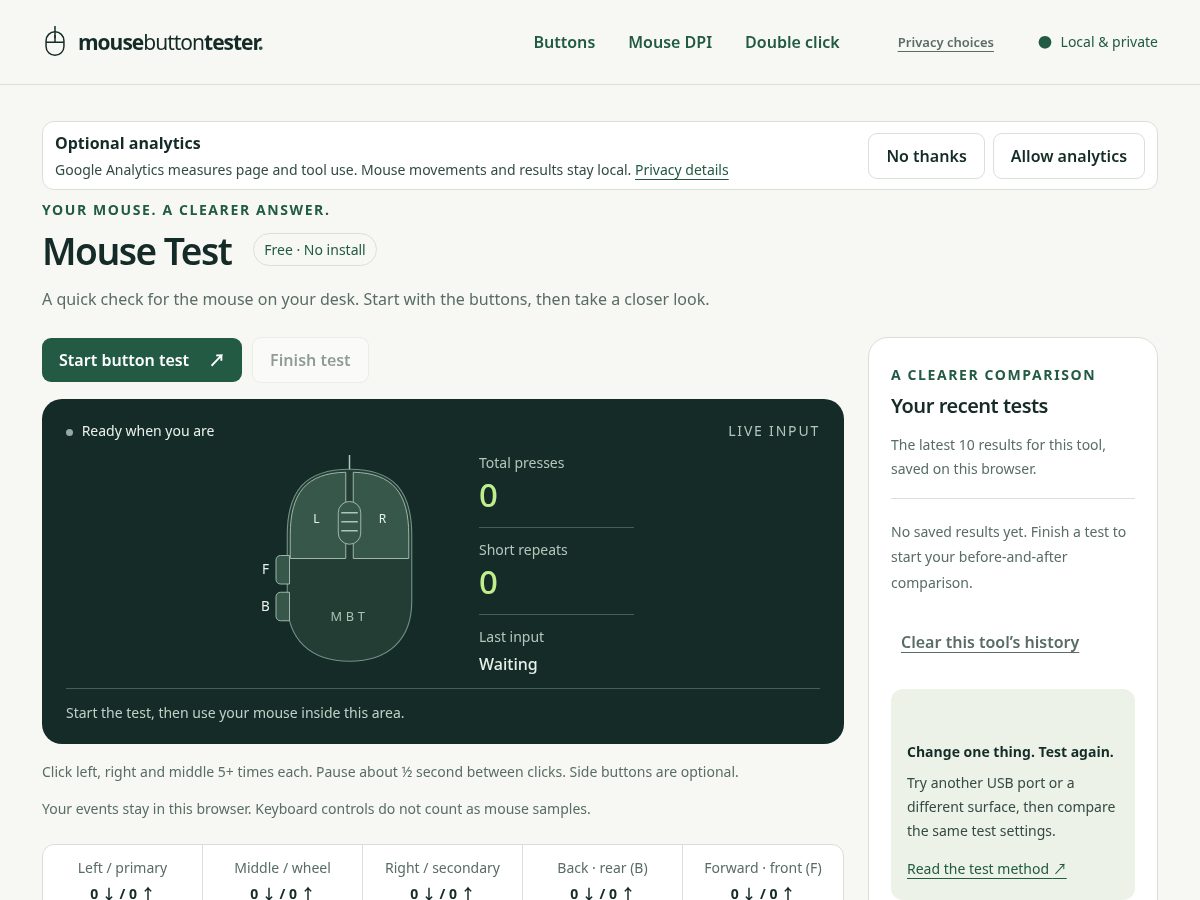Click the MBT mouse body on diagram
Image resolution: width=1200 pixels, height=900 pixels.
tap(349, 612)
